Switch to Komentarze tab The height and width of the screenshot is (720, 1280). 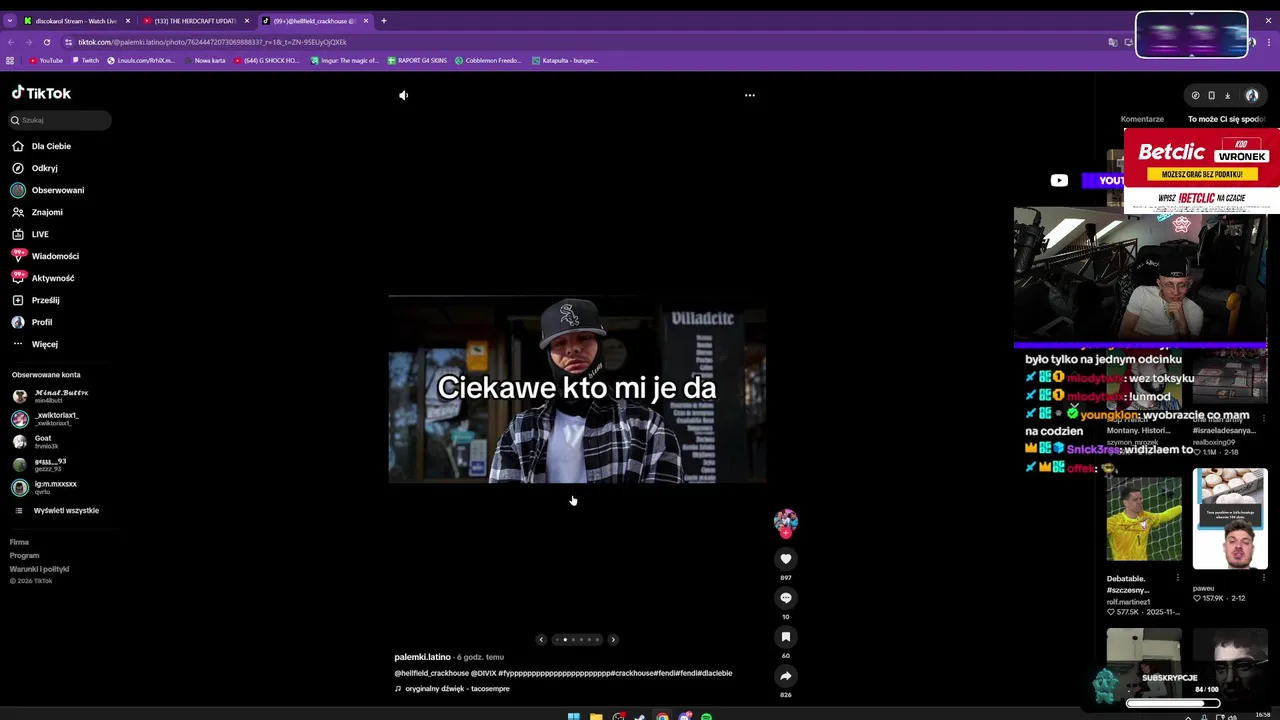click(1142, 119)
